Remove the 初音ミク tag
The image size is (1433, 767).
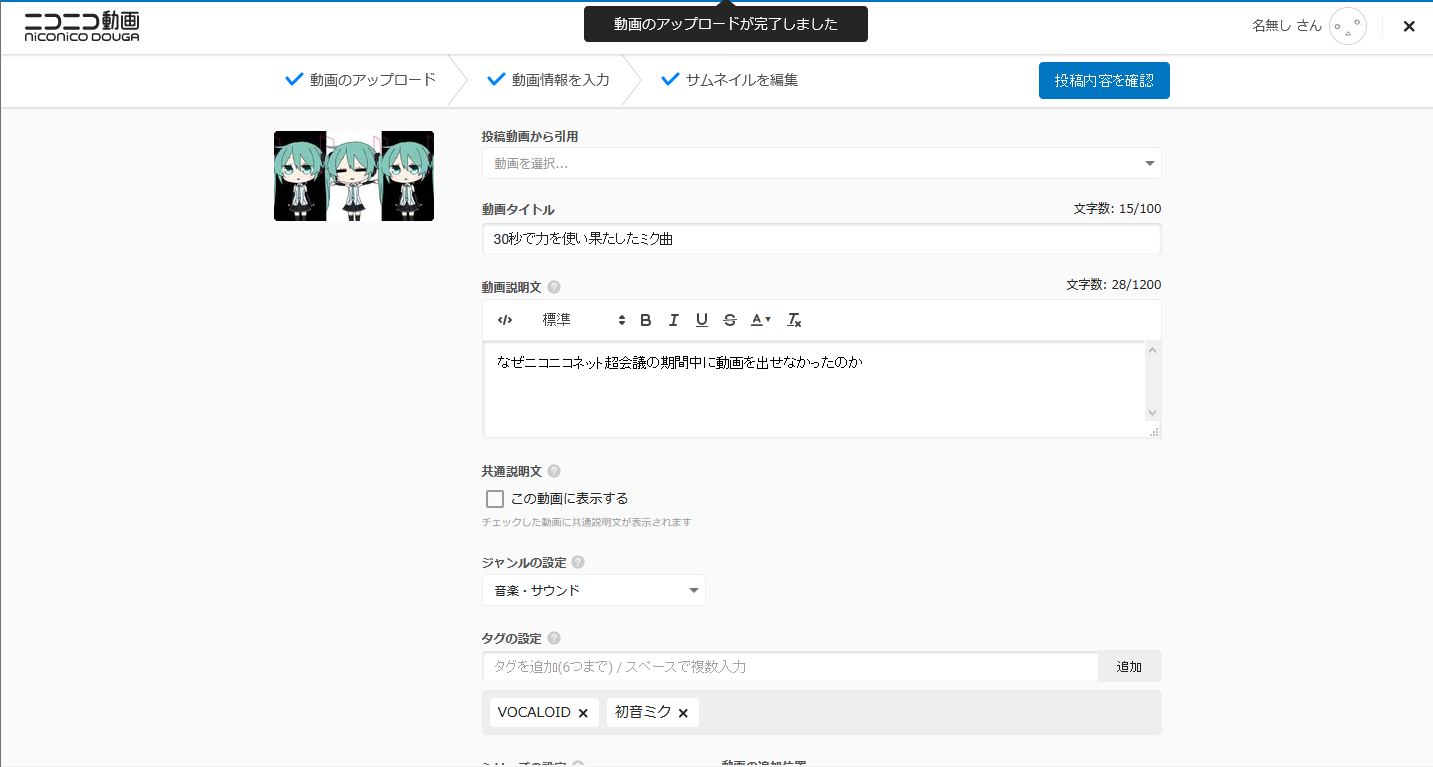pyautogui.click(x=683, y=713)
